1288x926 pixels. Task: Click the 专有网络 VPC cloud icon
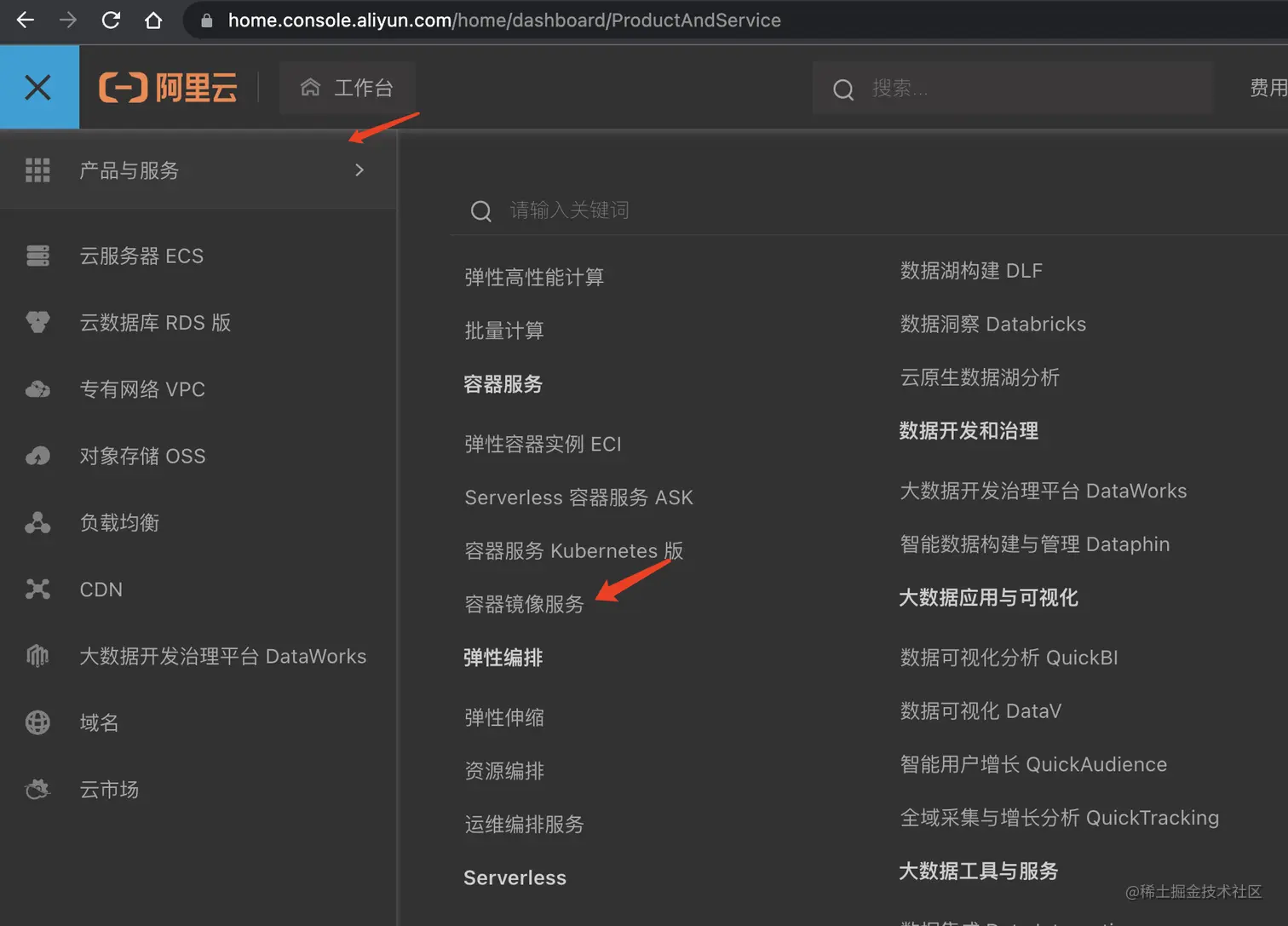pyautogui.click(x=37, y=389)
